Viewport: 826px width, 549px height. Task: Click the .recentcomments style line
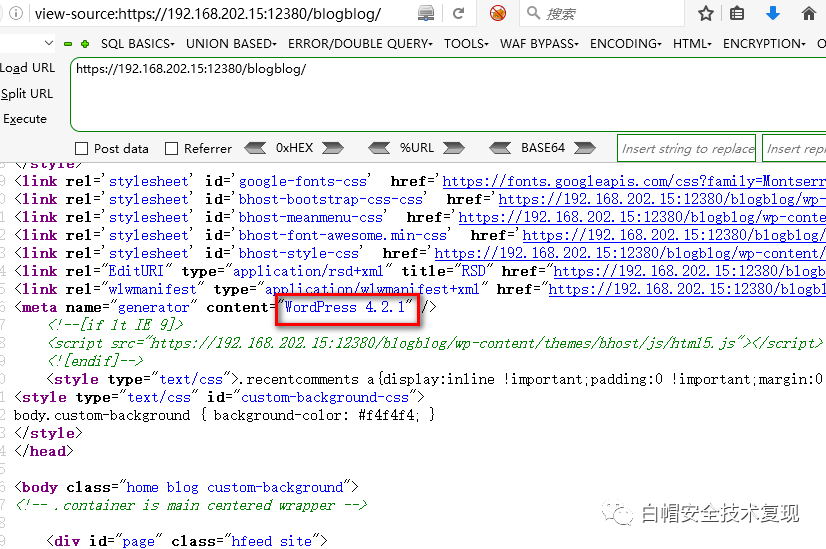point(435,379)
